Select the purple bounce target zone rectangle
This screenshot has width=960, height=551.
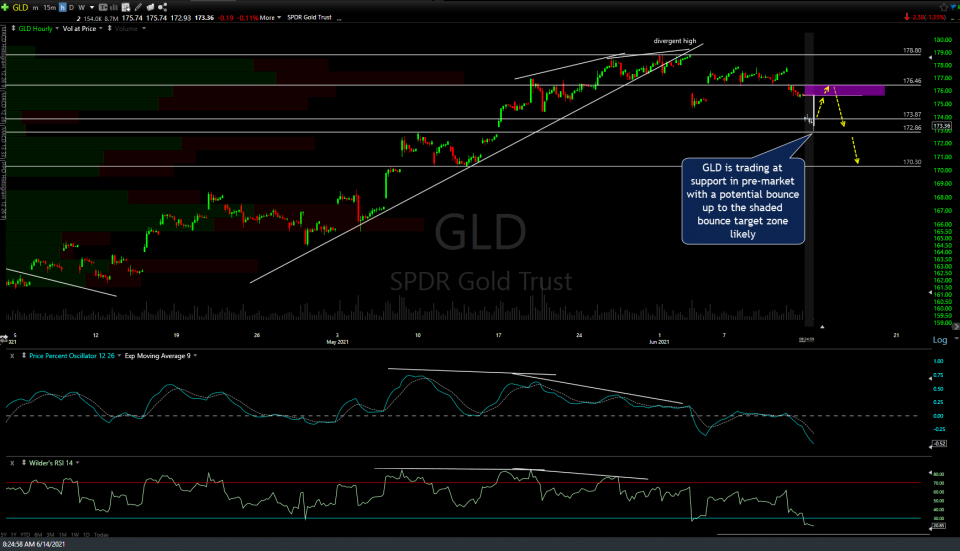click(x=844, y=91)
